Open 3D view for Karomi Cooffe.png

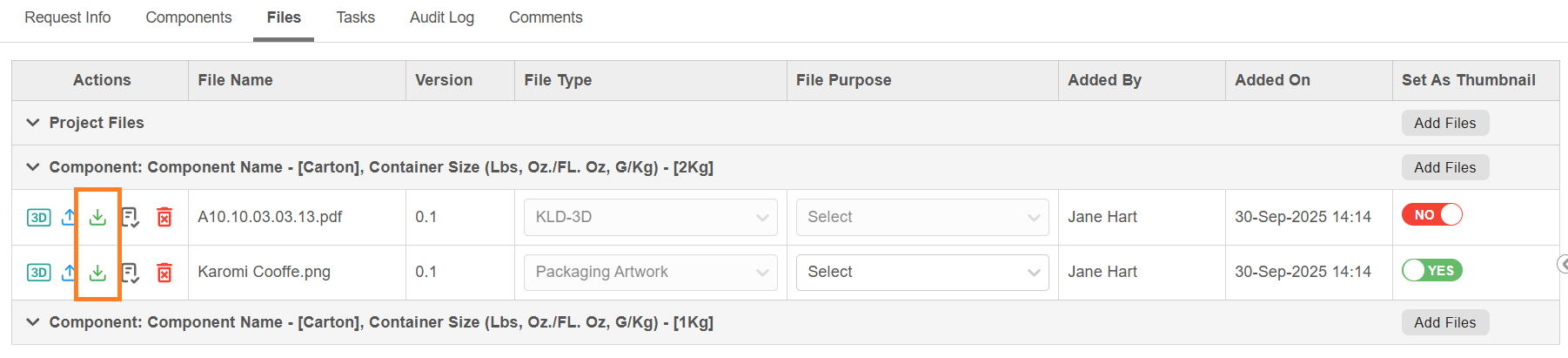coord(39,273)
